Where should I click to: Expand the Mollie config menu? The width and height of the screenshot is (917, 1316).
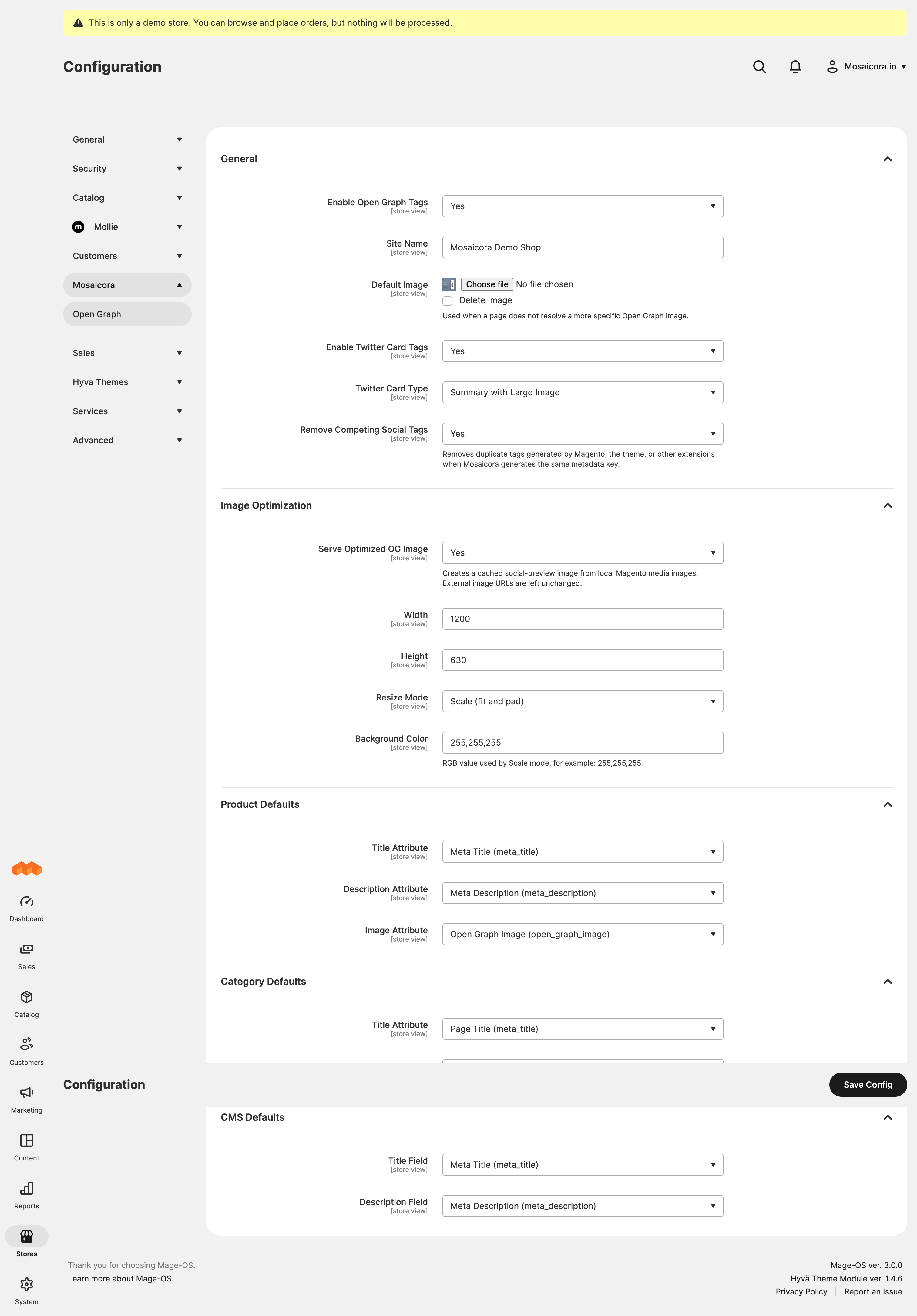point(127,227)
